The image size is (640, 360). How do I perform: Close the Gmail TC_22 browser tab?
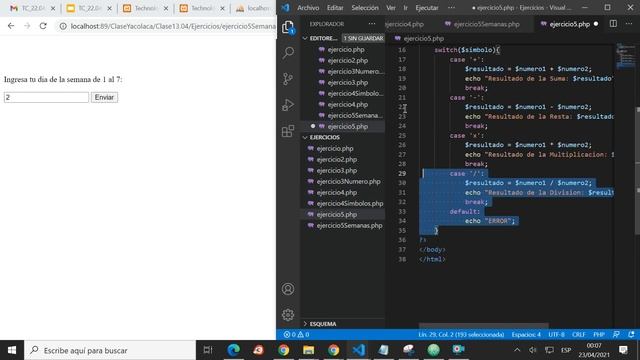pos(53,8)
